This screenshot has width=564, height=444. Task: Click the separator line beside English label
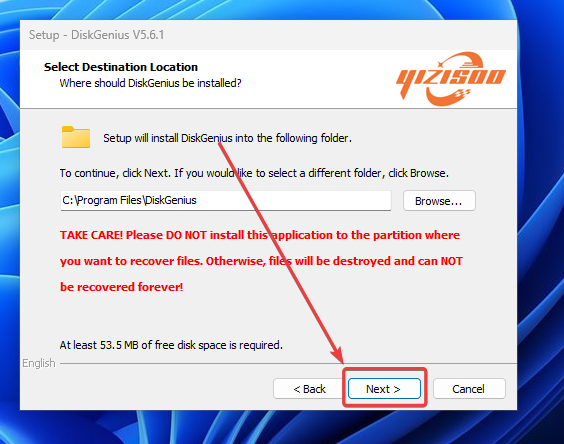288,363
